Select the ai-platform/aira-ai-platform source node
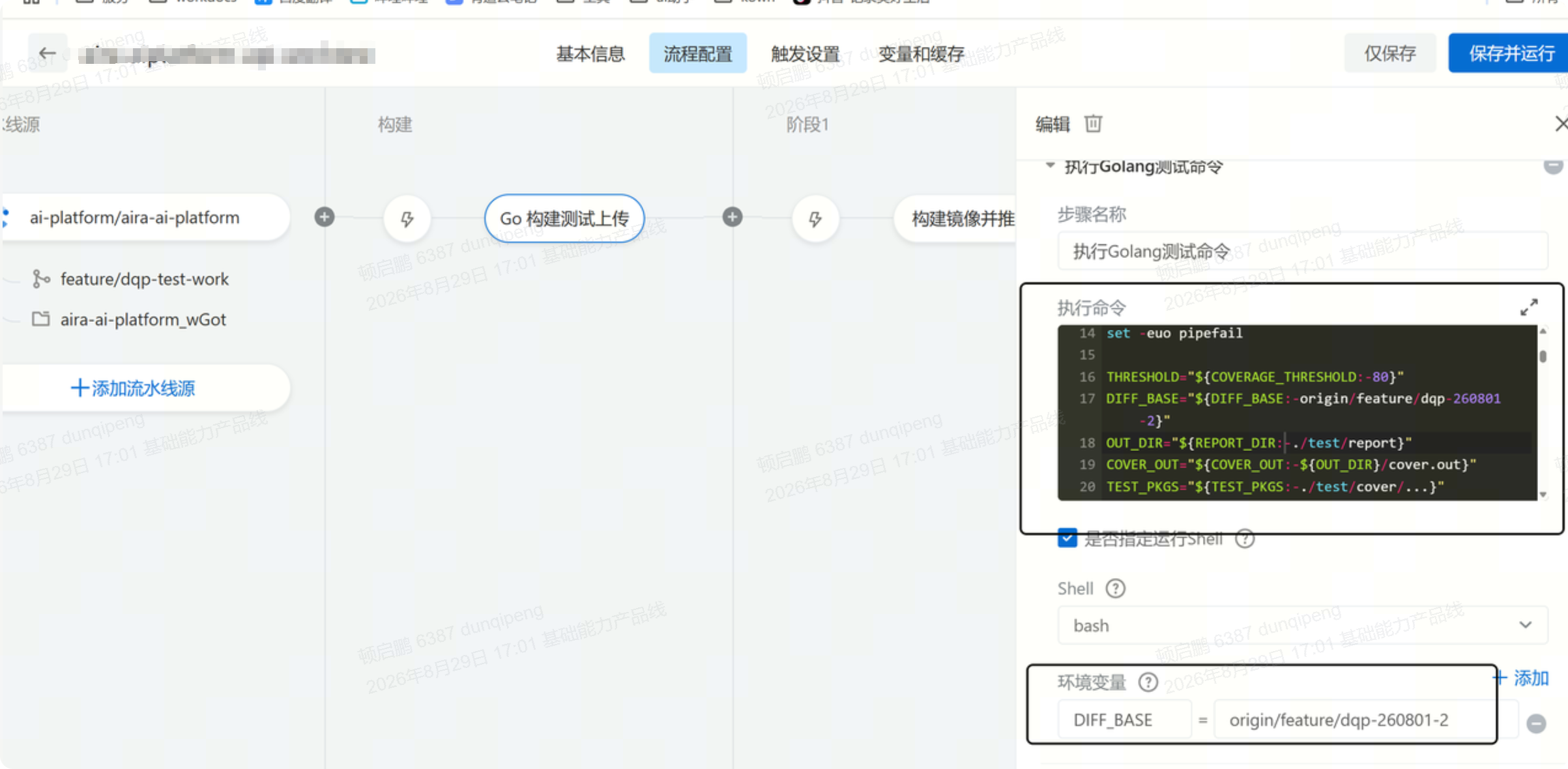The image size is (1568, 769). click(x=145, y=217)
